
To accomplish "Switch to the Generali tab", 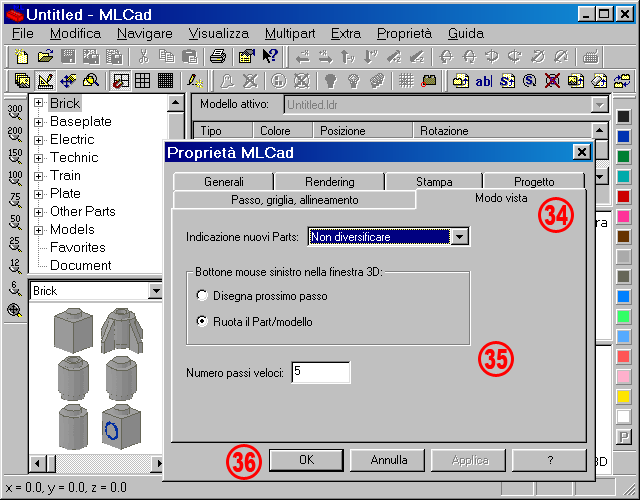I will (224, 182).
